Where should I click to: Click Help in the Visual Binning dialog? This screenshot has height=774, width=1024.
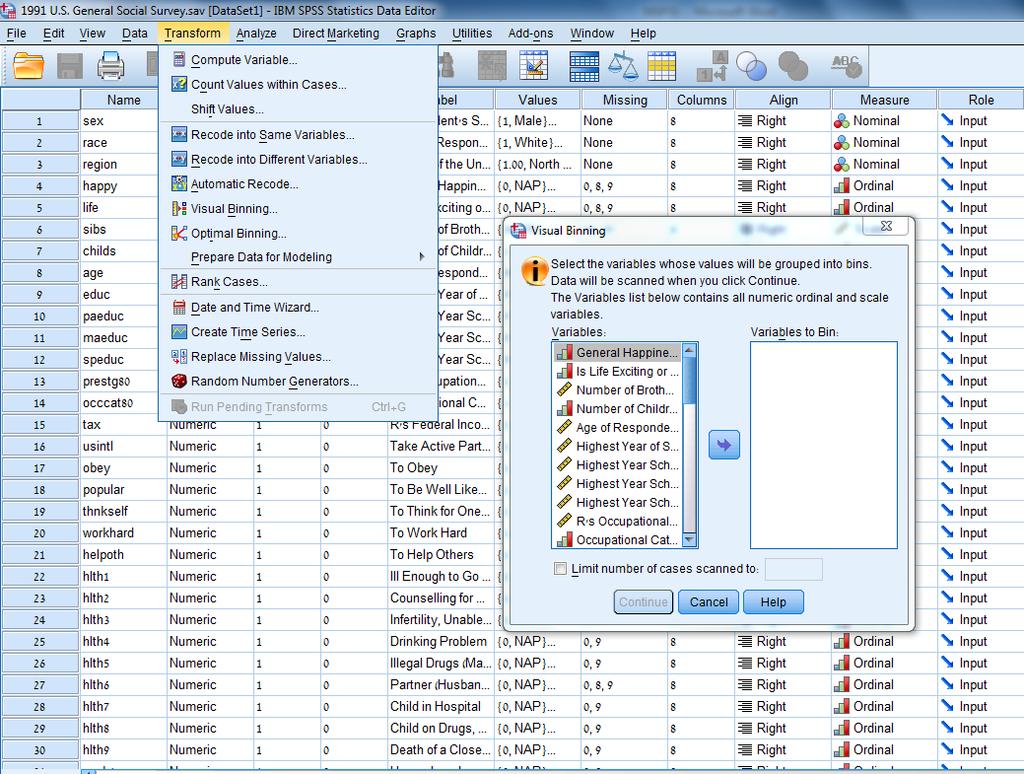[773, 602]
